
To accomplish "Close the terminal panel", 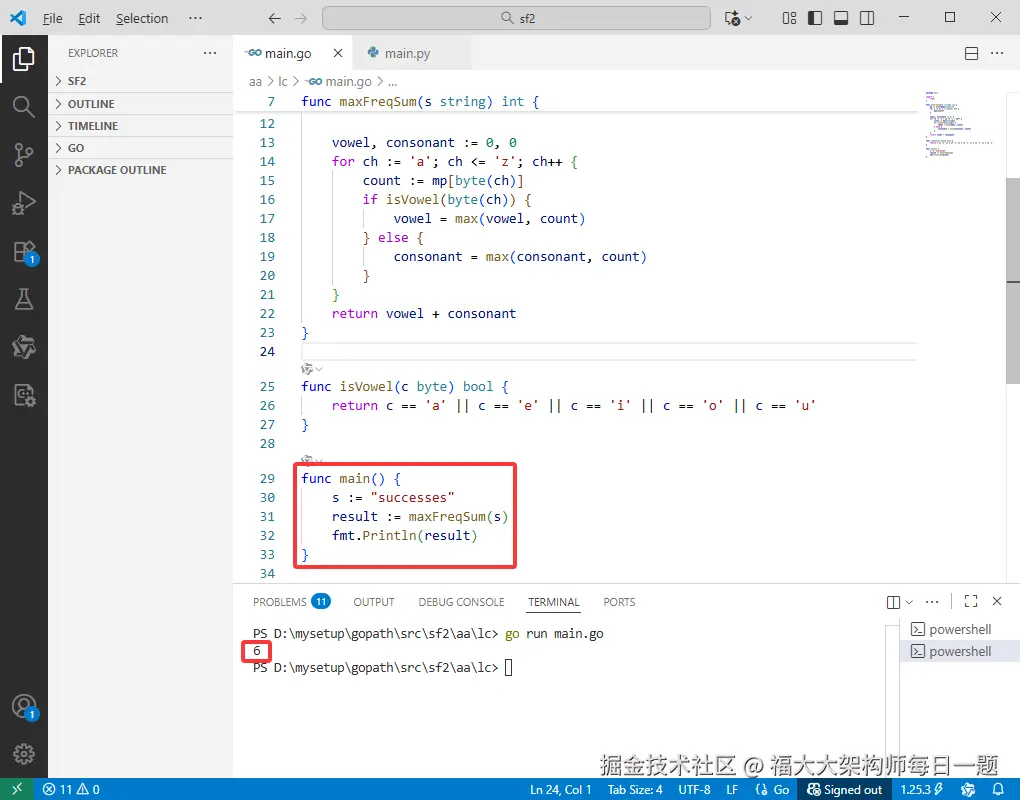I will click(x=997, y=602).
